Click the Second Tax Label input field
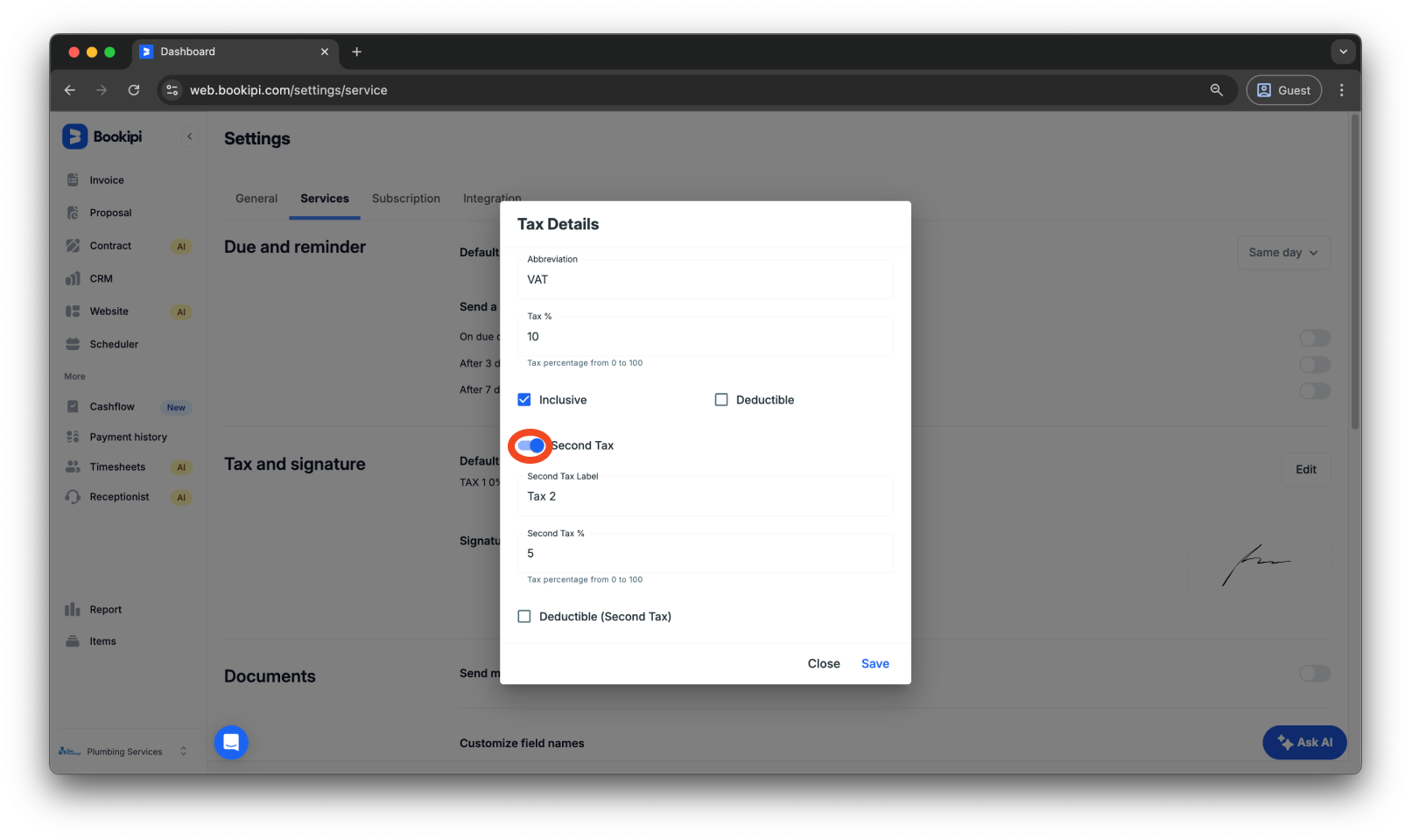The width and height of the screenshot is (1412, 840). pos(705,497)
